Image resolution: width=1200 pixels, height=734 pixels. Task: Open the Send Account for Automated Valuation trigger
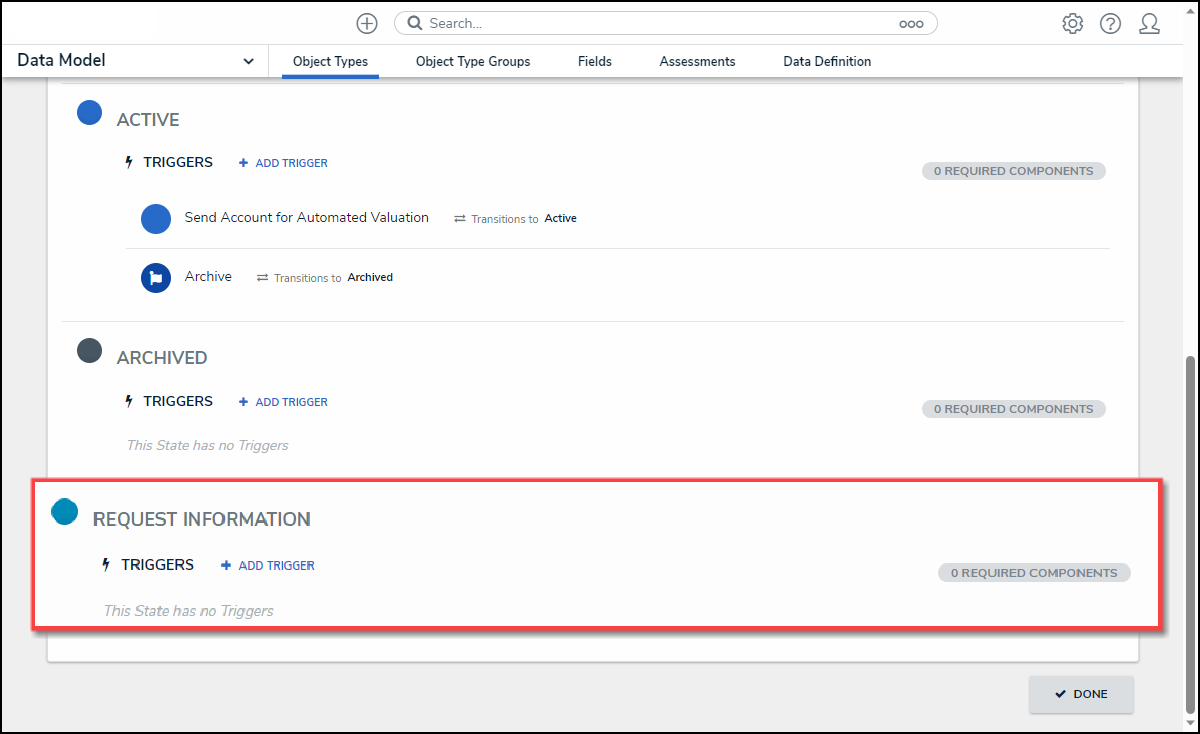click(307, 217)
